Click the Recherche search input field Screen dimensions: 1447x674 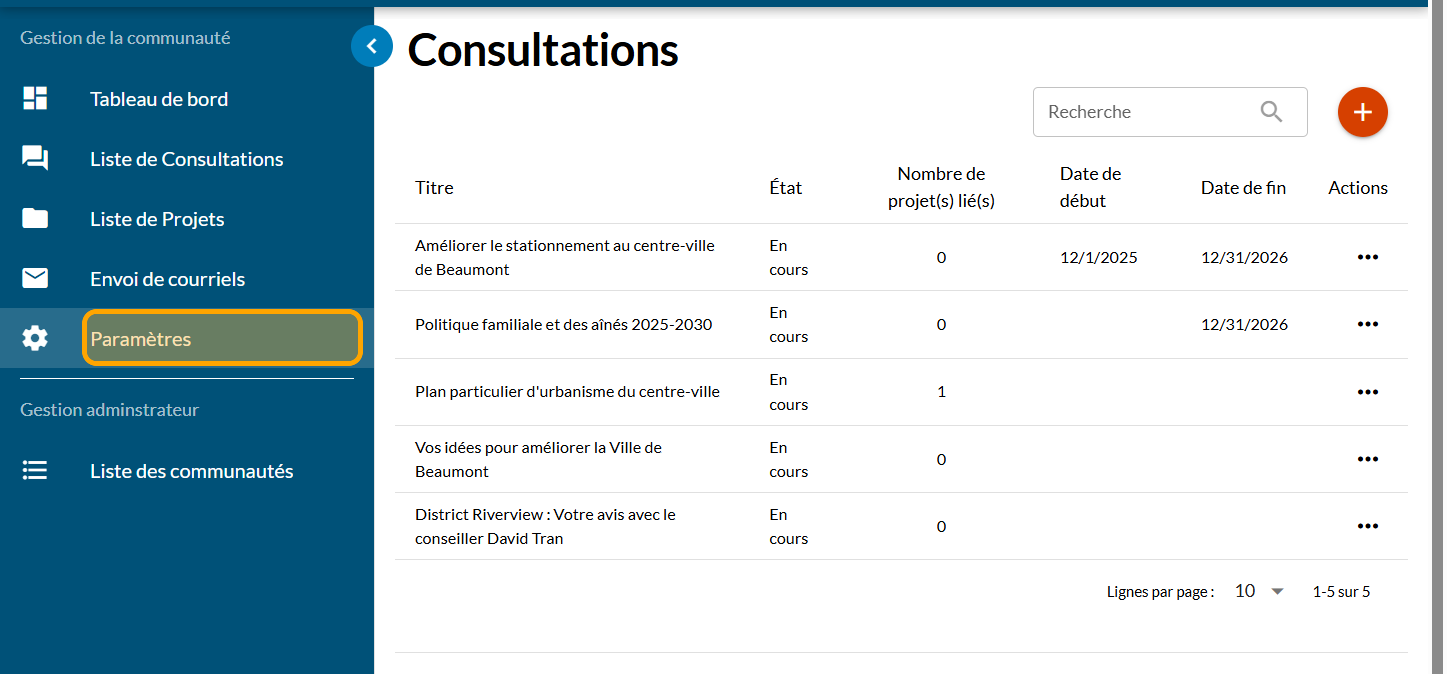(1145, 112)
